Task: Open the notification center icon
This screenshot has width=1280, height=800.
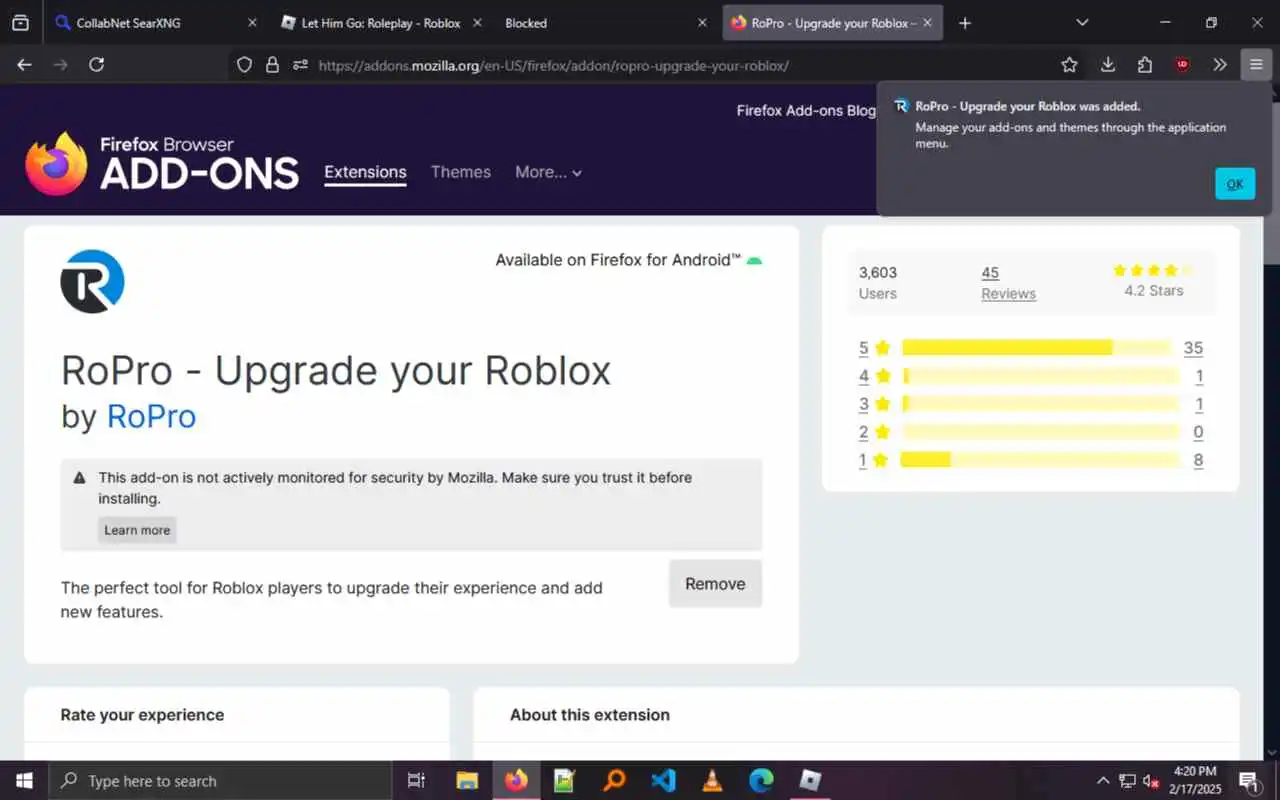Action: click(x=1248, y=781)
